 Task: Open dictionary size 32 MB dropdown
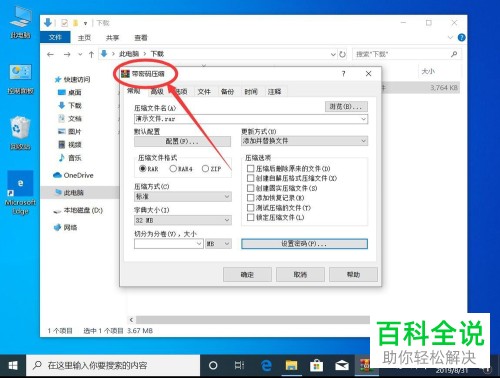click(227, 220)
